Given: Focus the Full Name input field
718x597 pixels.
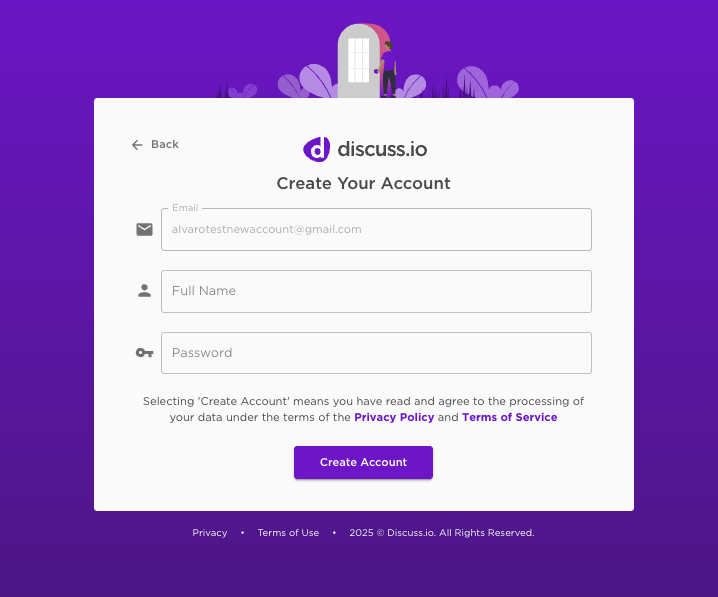Looking at the screenshot, I should (376, 291).
